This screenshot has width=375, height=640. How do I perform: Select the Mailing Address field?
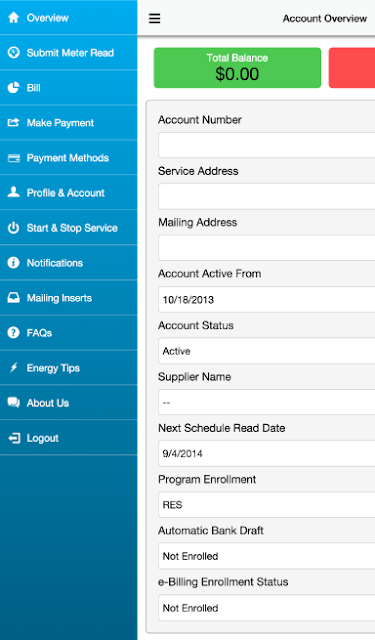[x=266, y=248]
